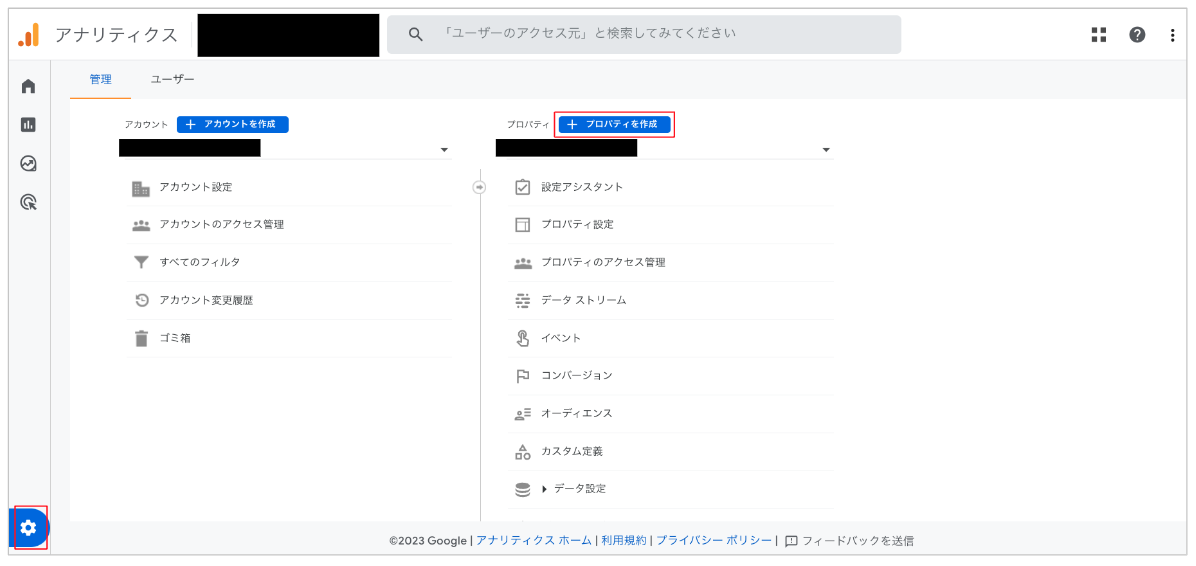The height and width of the screenshot is (566, 1196).
Task: Open Advertising sidebar icon
Action: 28,202
